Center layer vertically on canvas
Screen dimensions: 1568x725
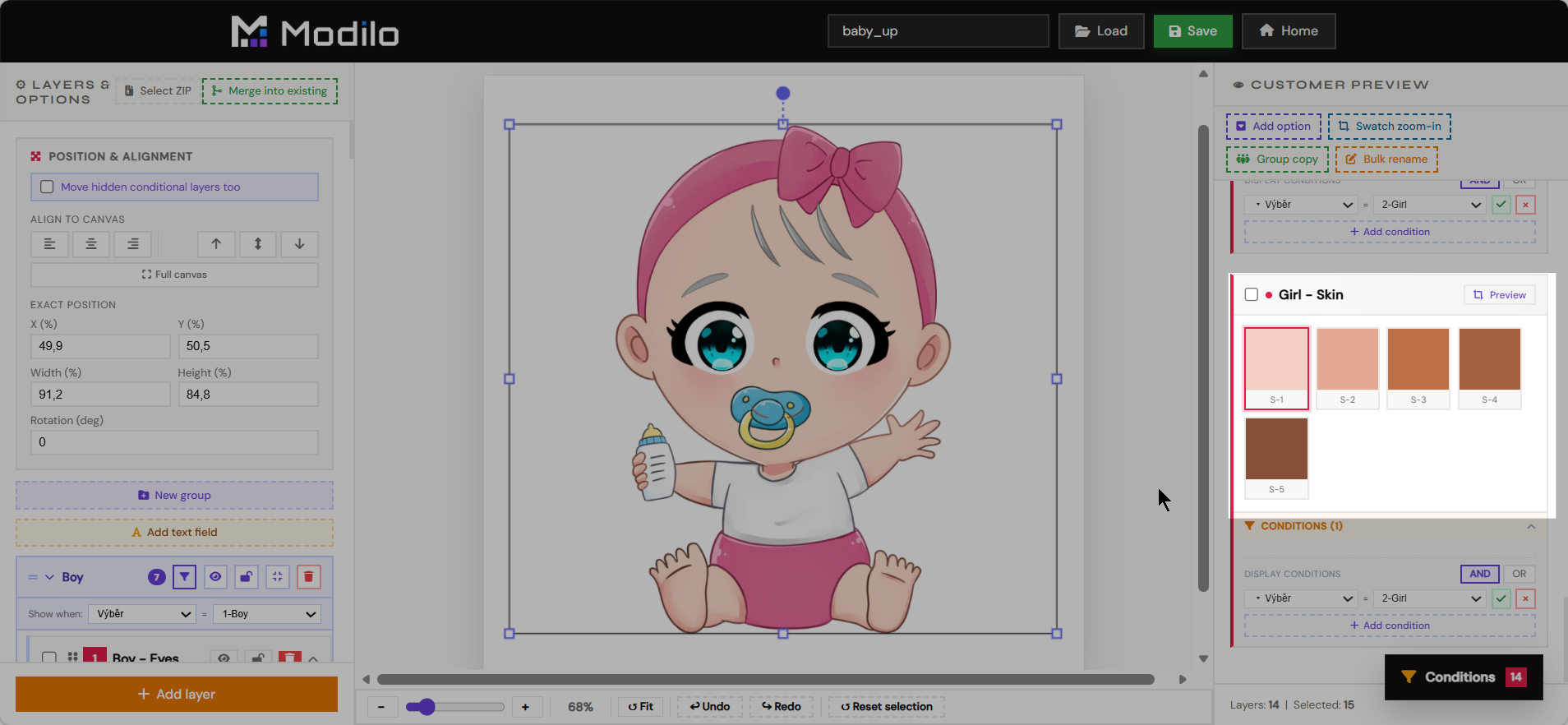[x=258, y=244]
